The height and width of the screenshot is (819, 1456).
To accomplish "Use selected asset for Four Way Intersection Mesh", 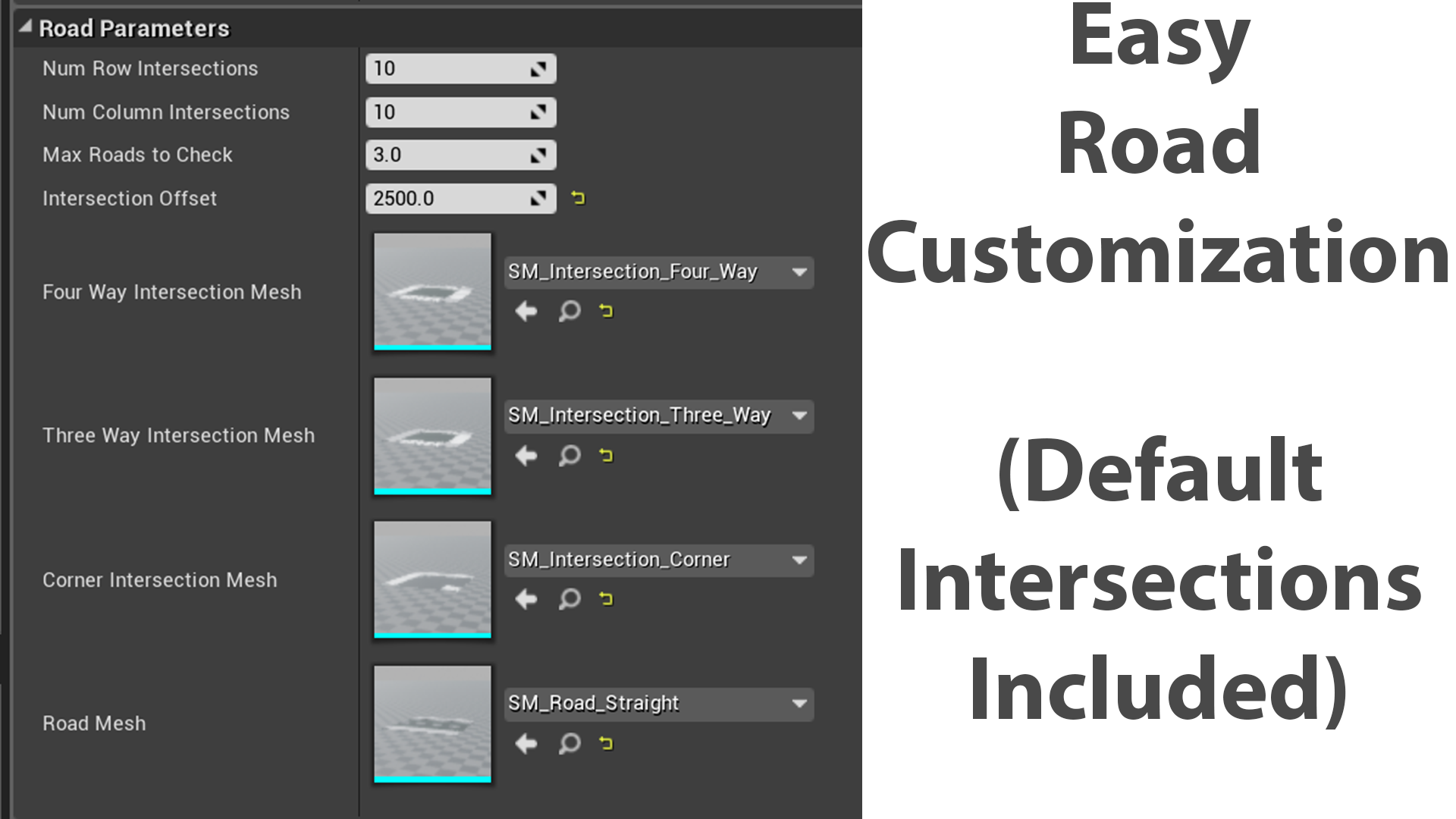I will coord(526,311).
